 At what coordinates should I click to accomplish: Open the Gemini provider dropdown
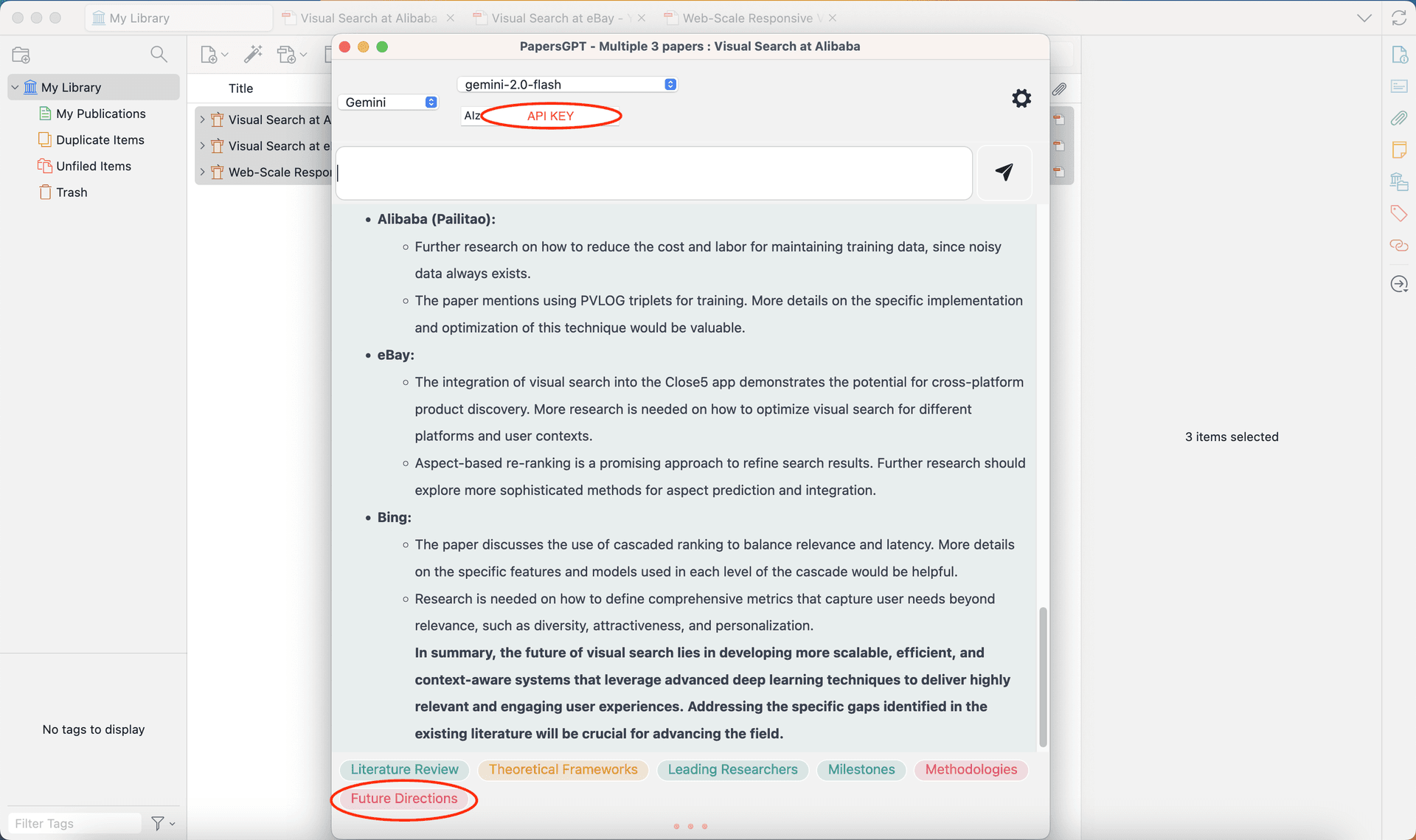(x=389, y=103)
